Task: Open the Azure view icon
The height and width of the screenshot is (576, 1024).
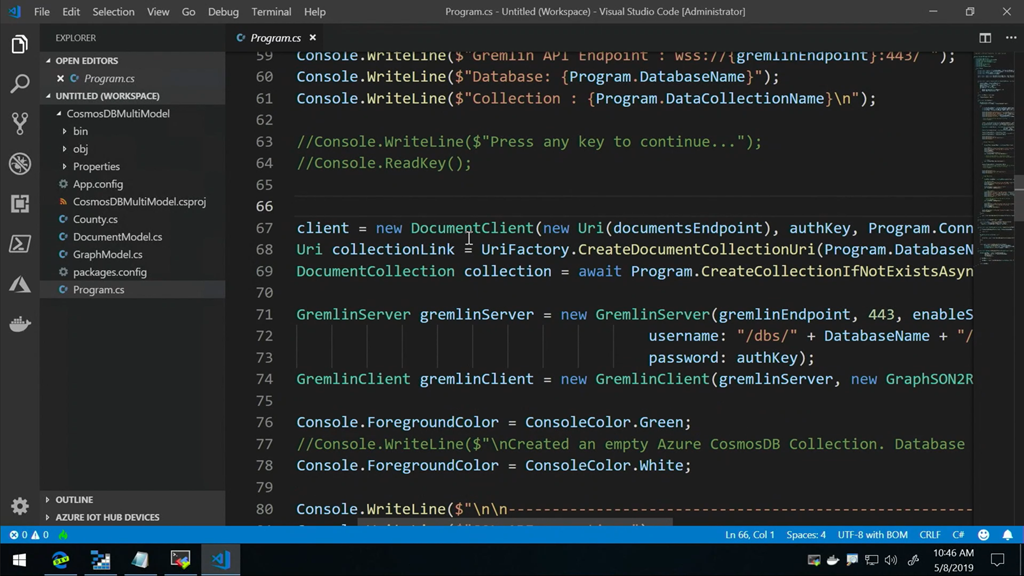Action: click(x=19, y=284)
